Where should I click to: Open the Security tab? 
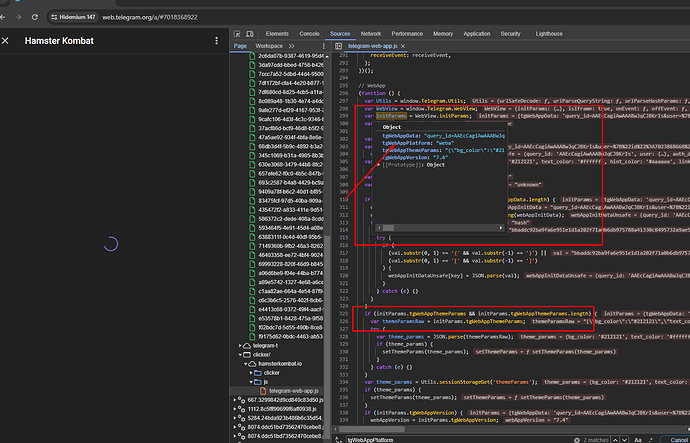[x=510, y=34]
